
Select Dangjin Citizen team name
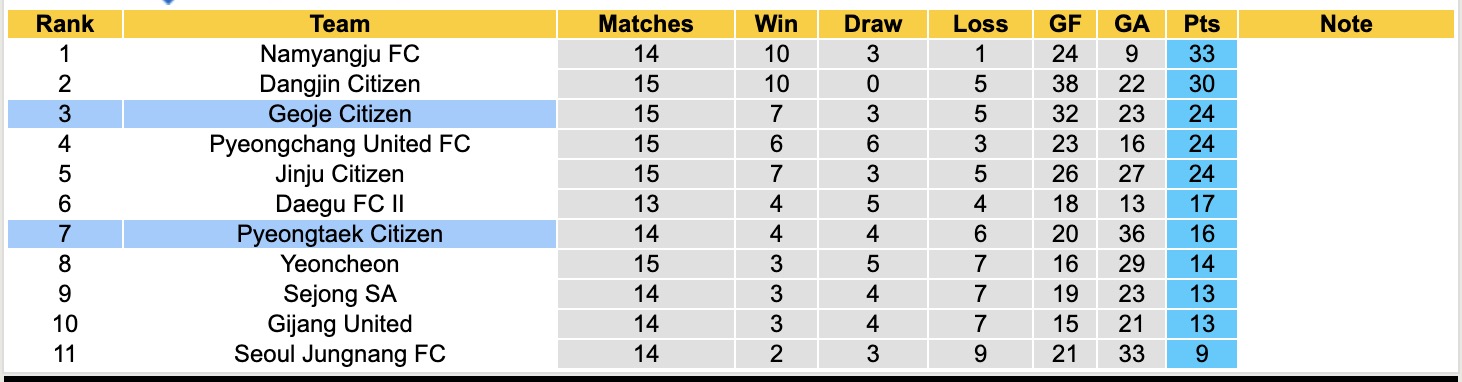point(340,84)
